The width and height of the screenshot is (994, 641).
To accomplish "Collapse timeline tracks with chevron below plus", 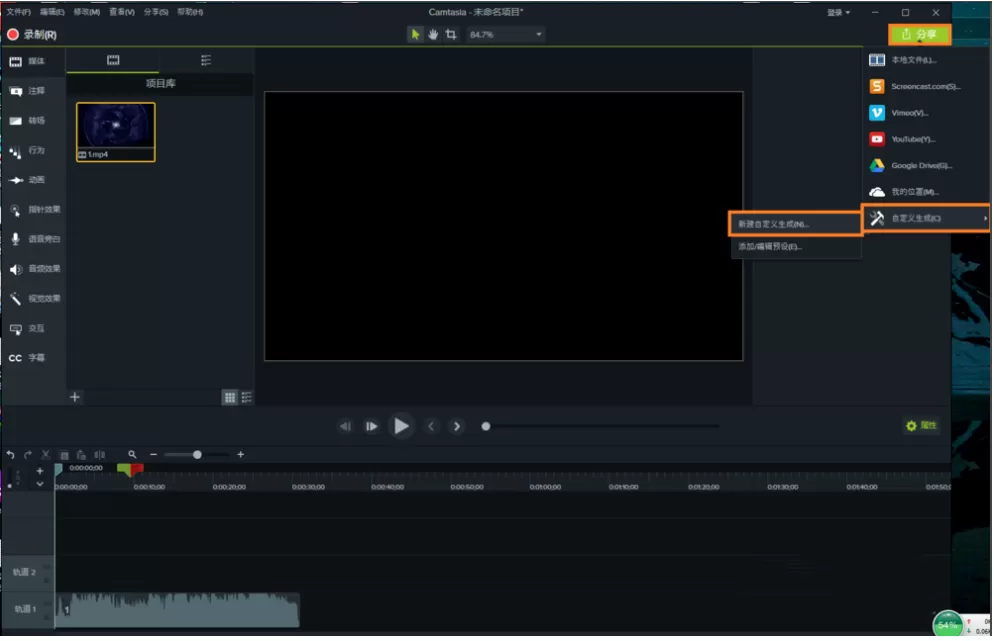I will (x=40, y=484).
